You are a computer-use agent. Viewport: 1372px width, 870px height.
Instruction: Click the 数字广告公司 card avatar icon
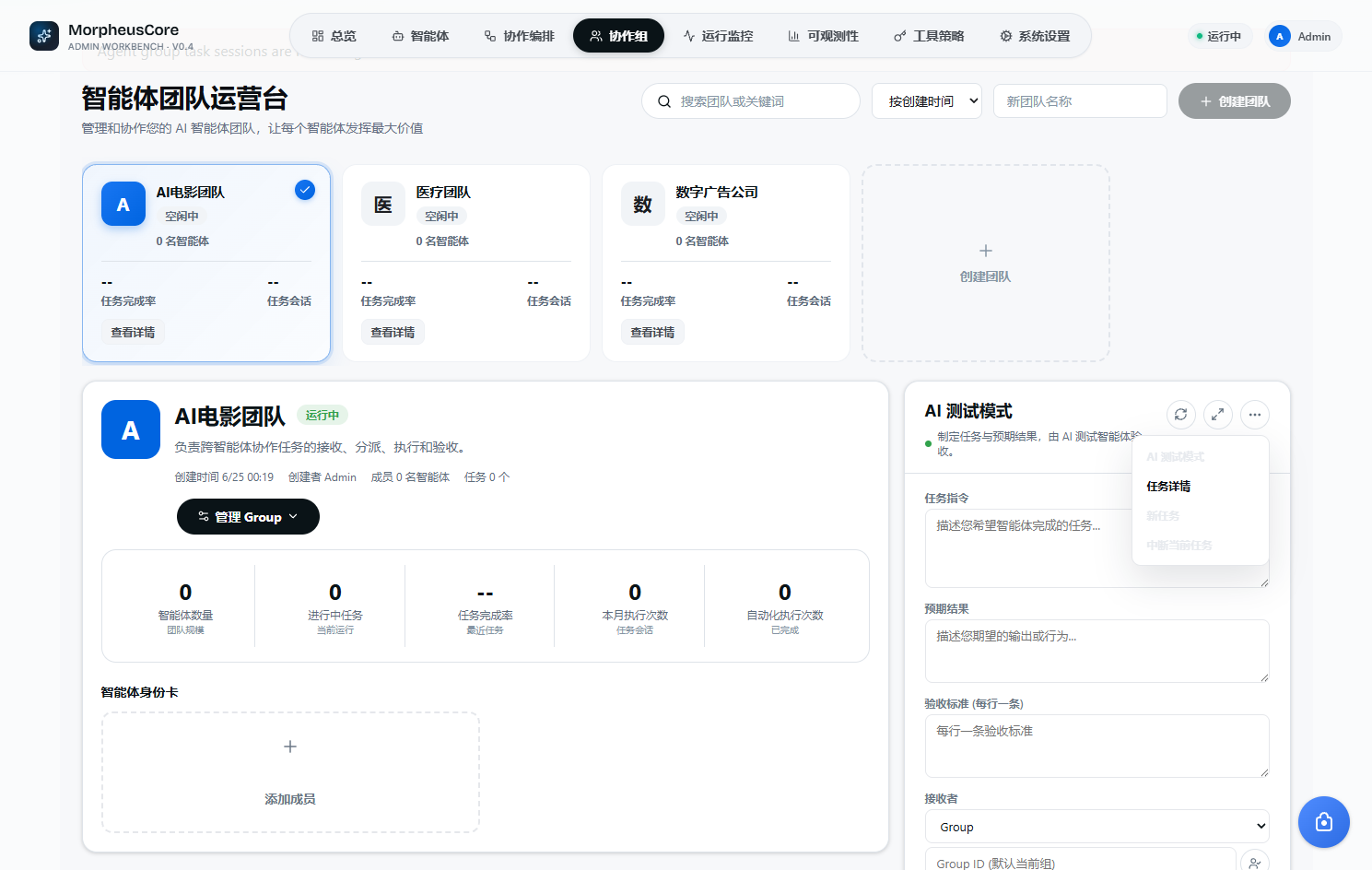[643, 204]
